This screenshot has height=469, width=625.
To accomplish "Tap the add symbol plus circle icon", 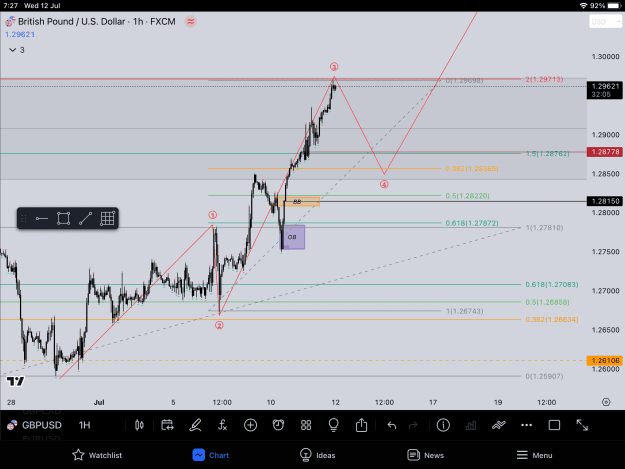I will point(250,425).
